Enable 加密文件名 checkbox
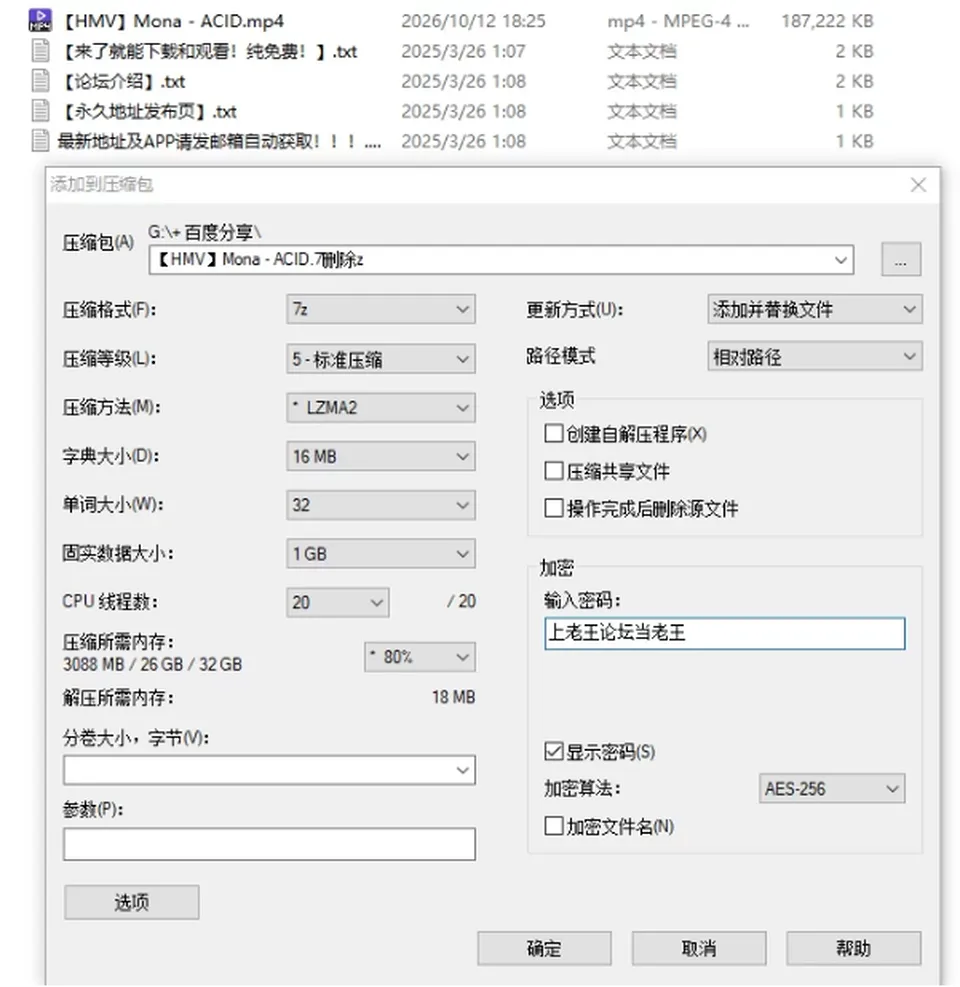The height and width of the screenshot is (987, 960). (553, 826)
